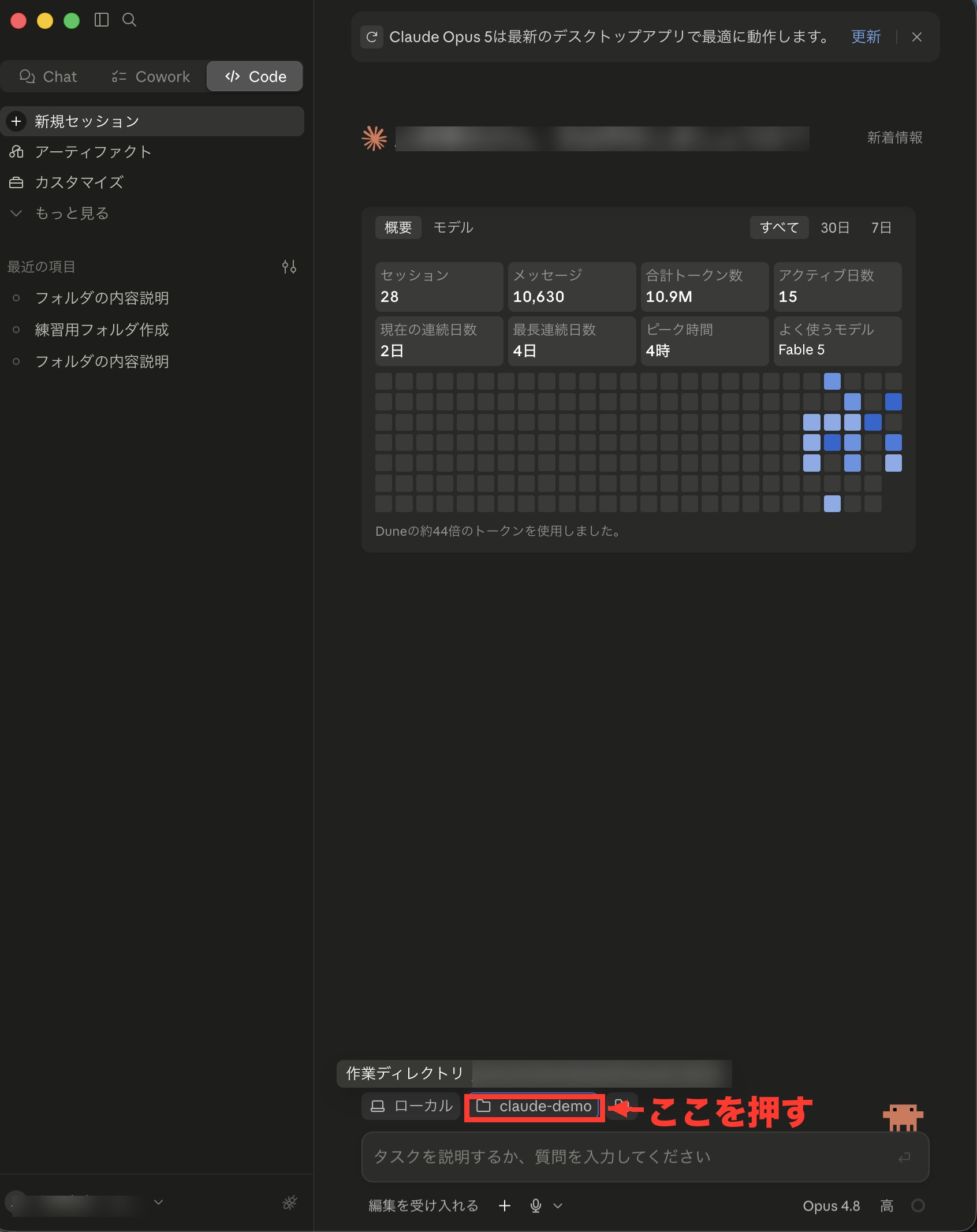Start a 新規セッション
The image size is (977, 1232).
[x=152, y=121]
